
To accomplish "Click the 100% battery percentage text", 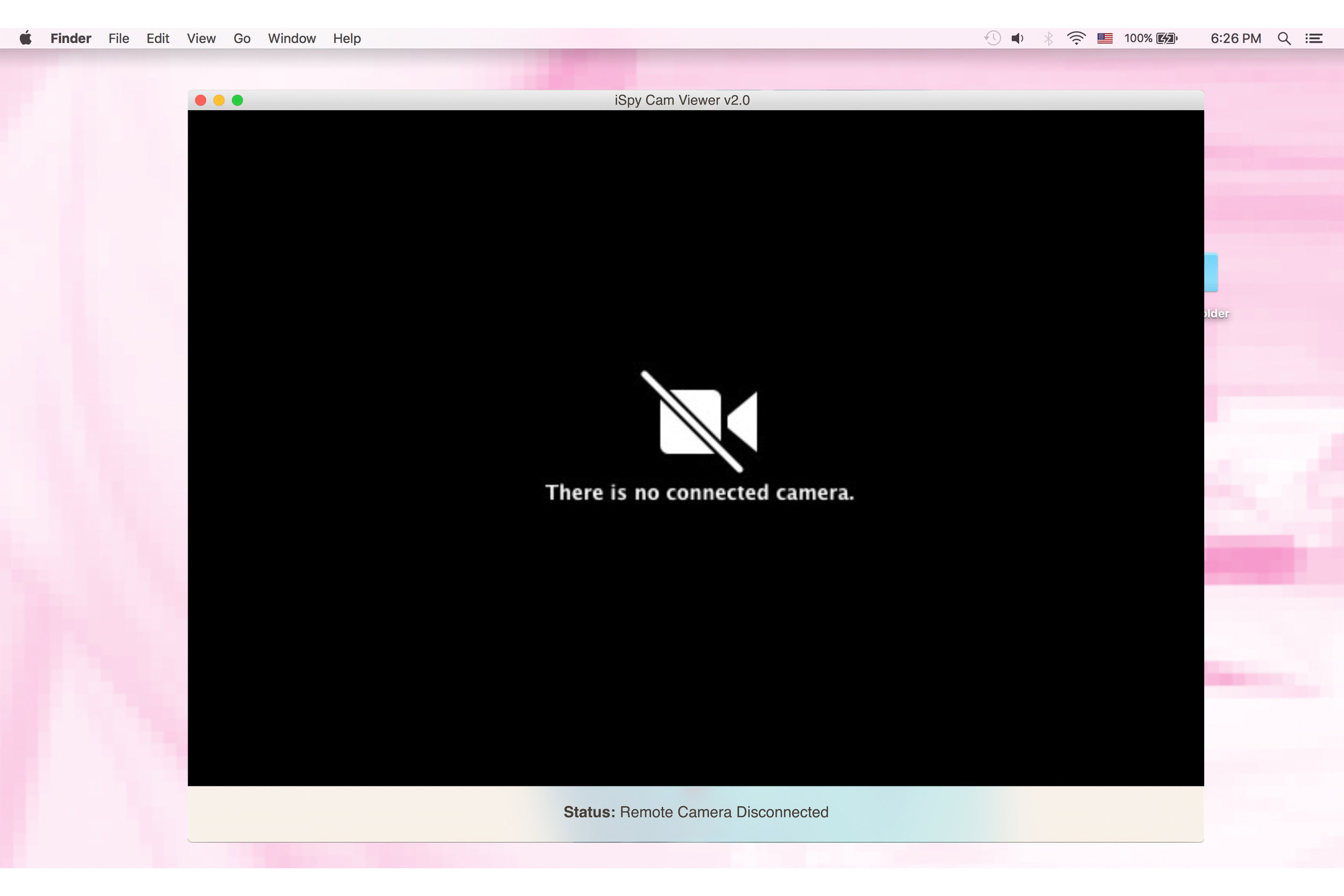I will [1138, 38].
